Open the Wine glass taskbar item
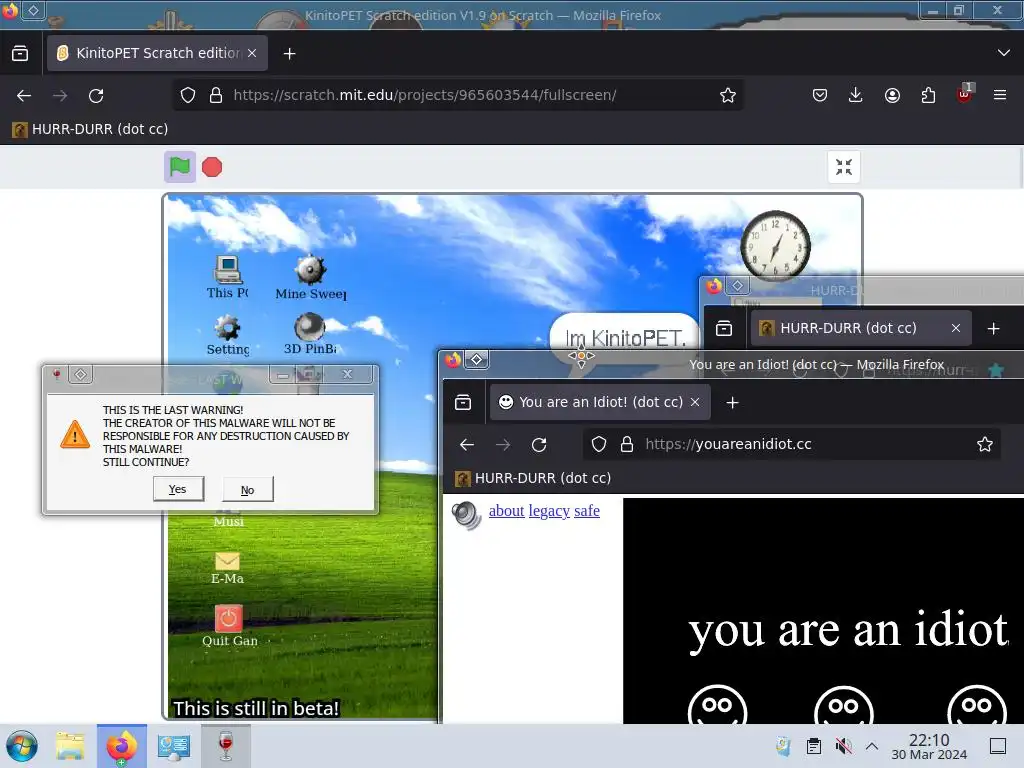This screenshot has width=1024, height=768. (225, 746)
